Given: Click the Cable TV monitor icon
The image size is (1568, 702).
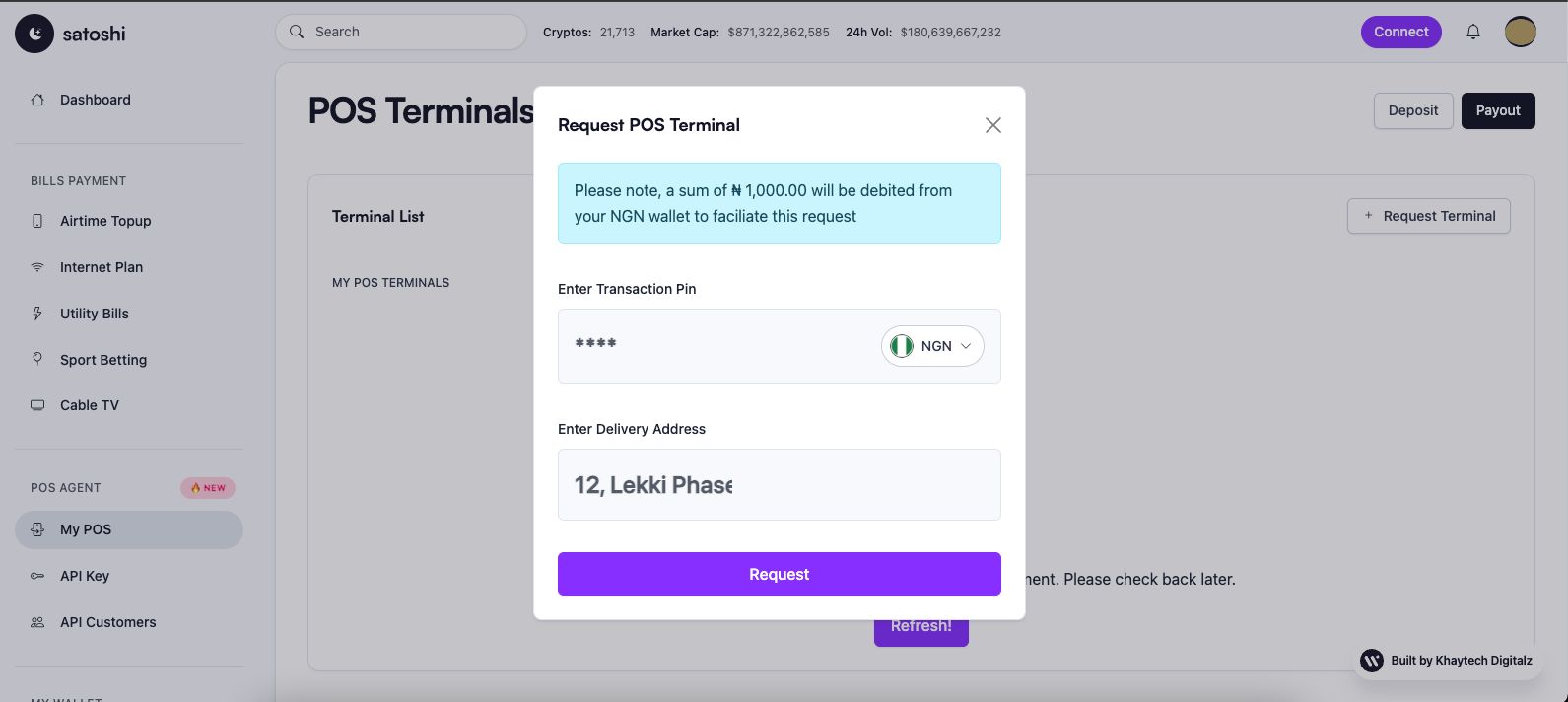Looking at the screenshot, I should (x=37, y=405).
